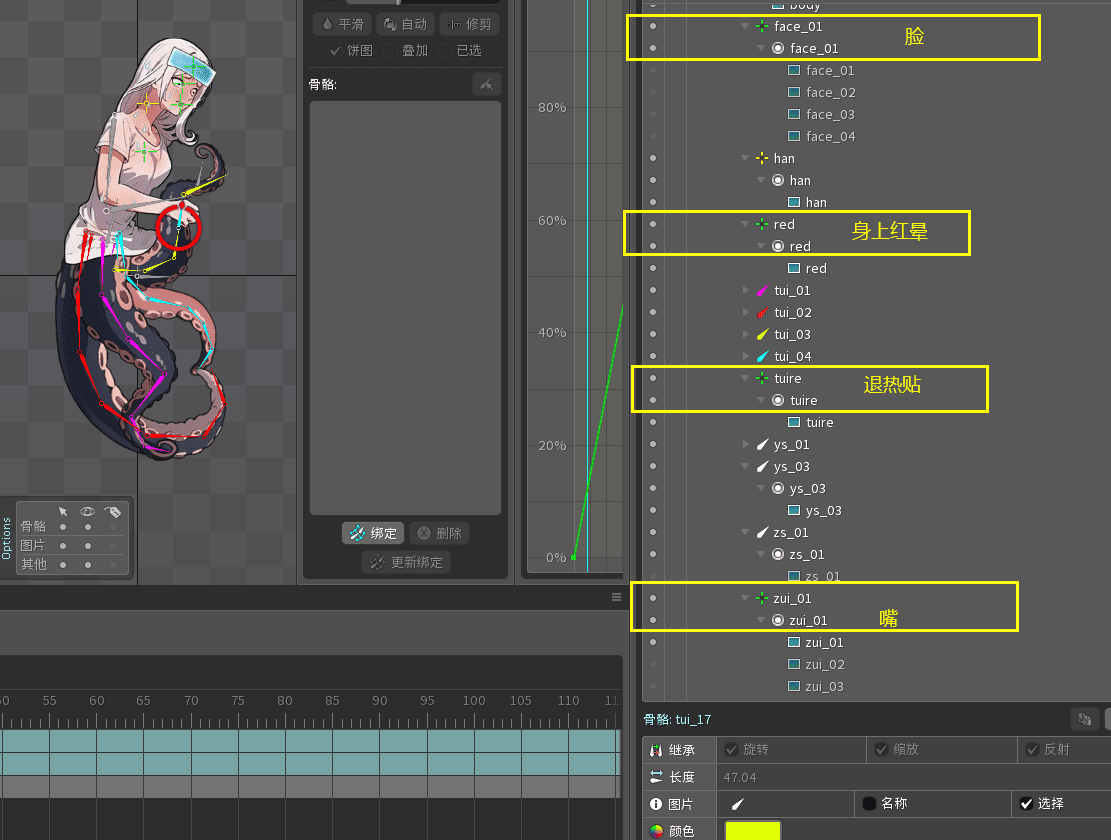The width and height of the screenshot is (1111, 840).
Task: Collapse the zui_01 bone node
Action: click(745, 599)
